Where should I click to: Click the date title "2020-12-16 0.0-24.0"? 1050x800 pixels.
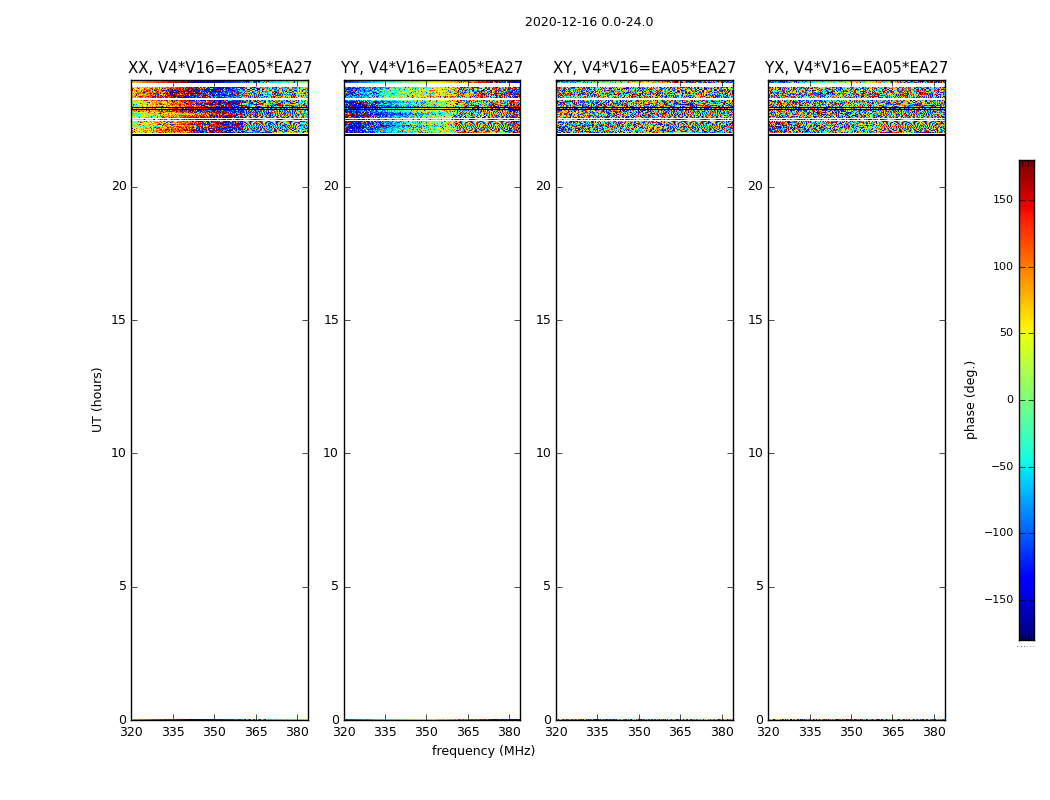click(x=588, y=22)
